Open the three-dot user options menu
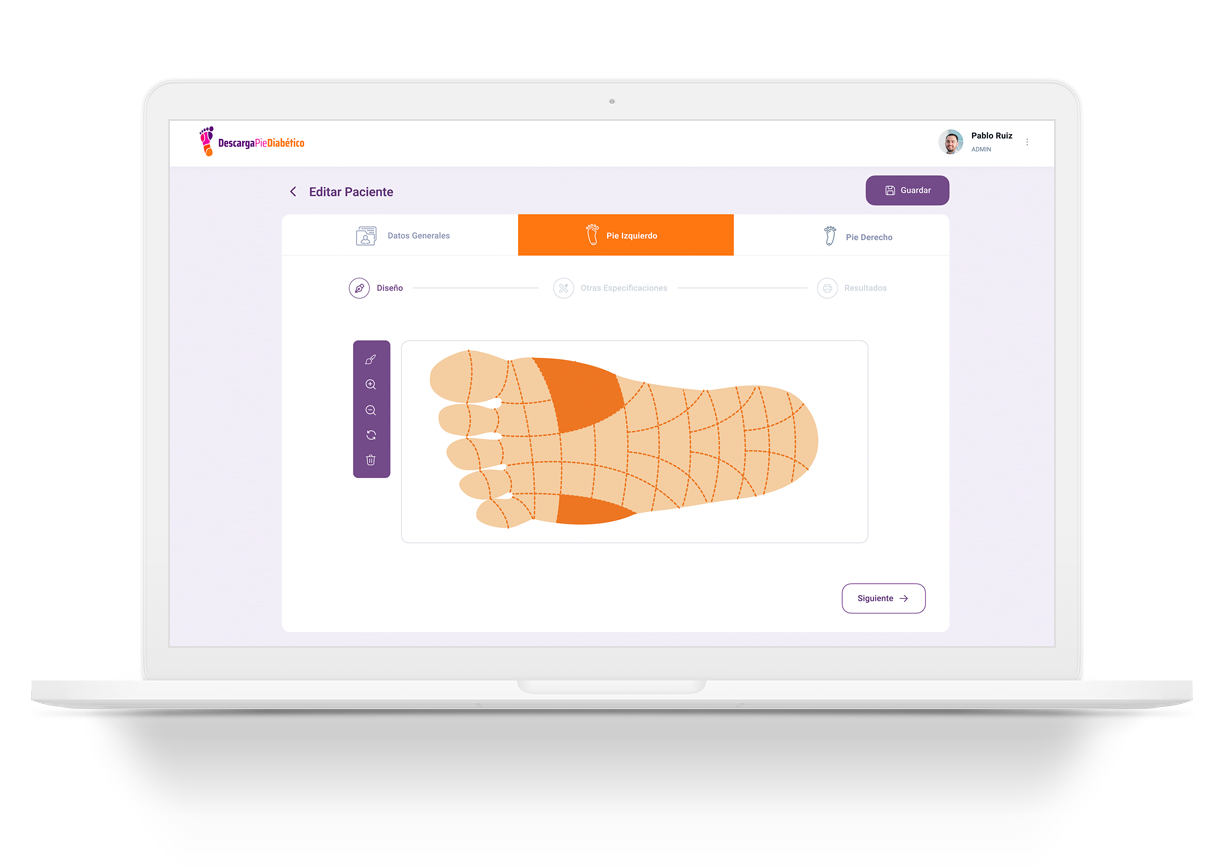 1027,142
